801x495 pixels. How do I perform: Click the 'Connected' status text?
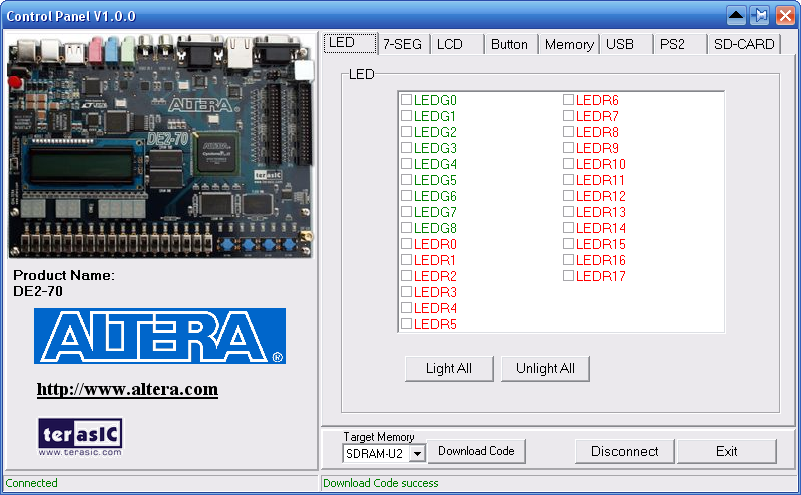[x=31, y=483]
